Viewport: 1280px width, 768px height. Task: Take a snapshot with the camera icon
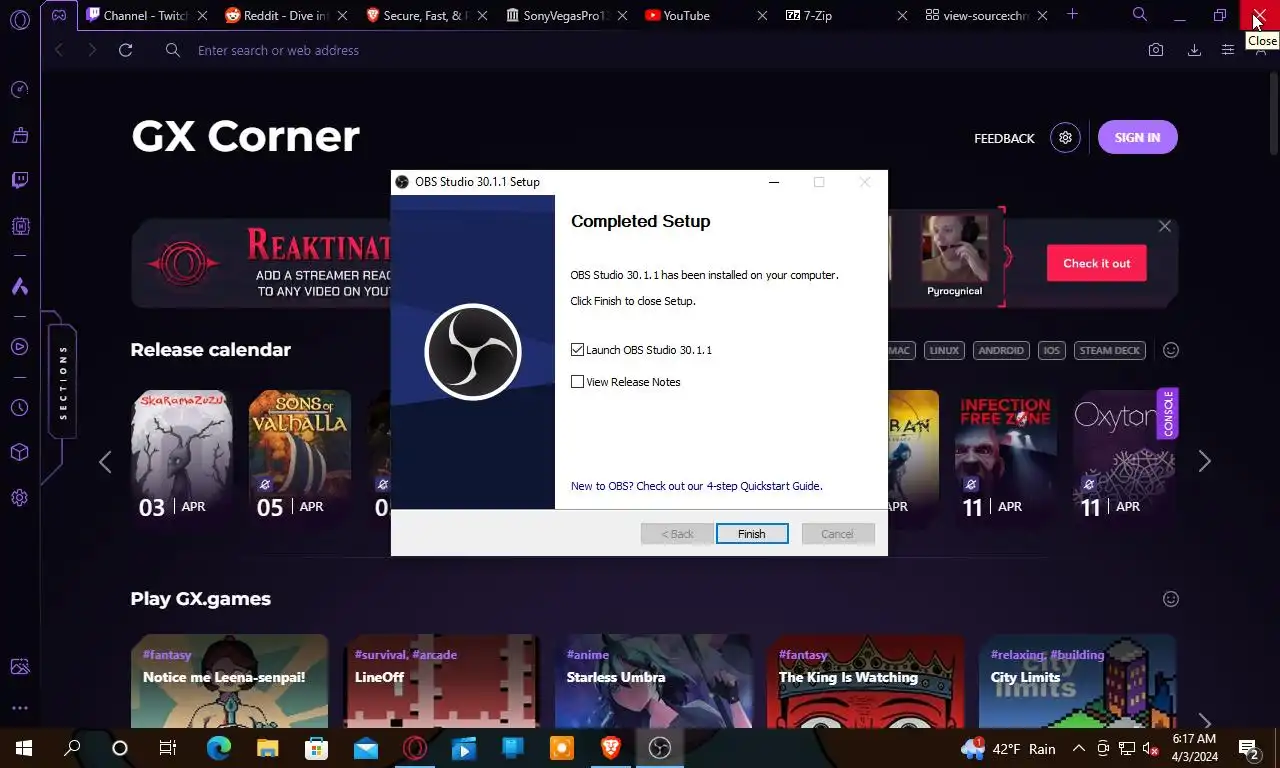(1156, 50)
